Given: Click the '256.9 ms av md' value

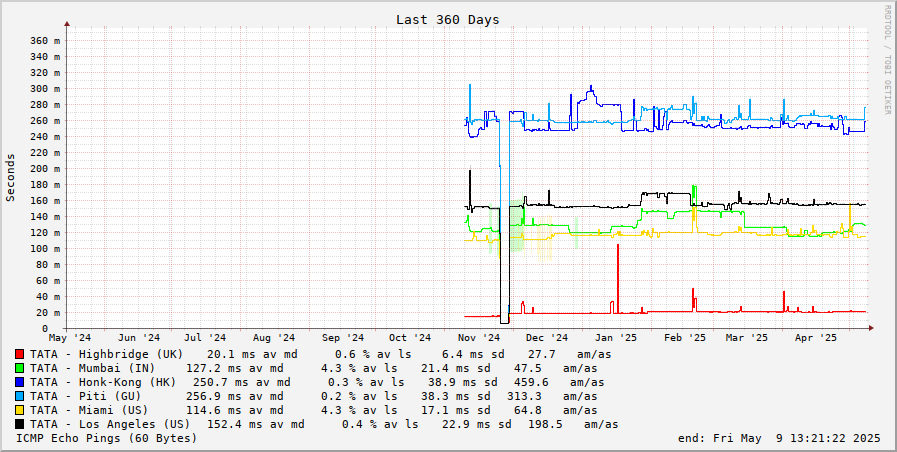Looking at the screenshot, I should (x=235, y=396).
